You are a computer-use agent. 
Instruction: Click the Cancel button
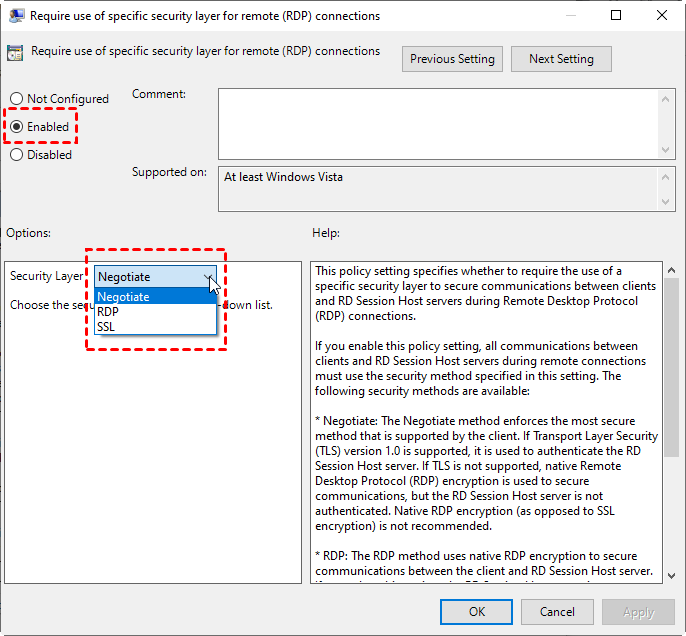(x=557, y=612)
